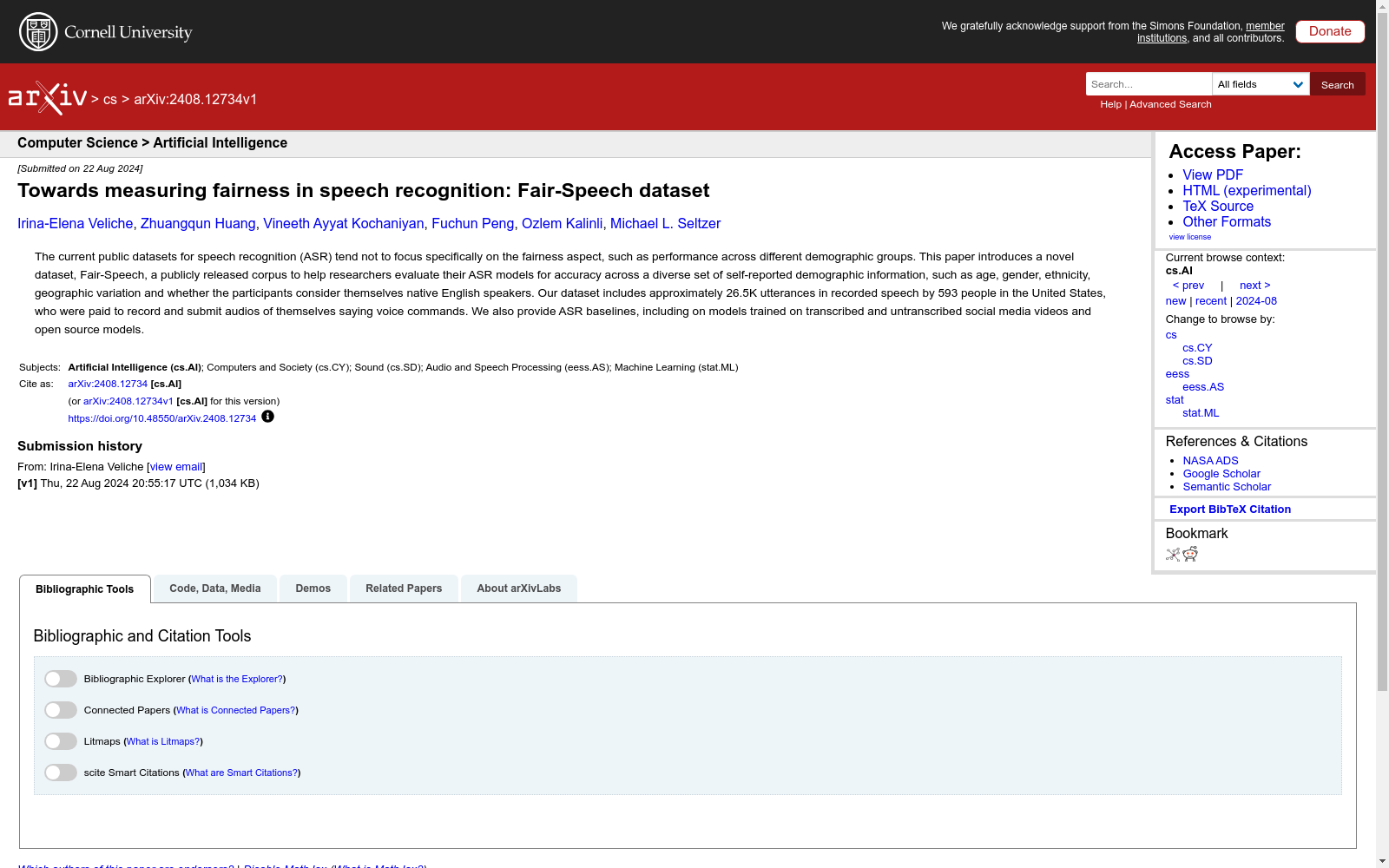Click the Cornell University logo
The image size is (1389, 868).
(x=106, y=32)
